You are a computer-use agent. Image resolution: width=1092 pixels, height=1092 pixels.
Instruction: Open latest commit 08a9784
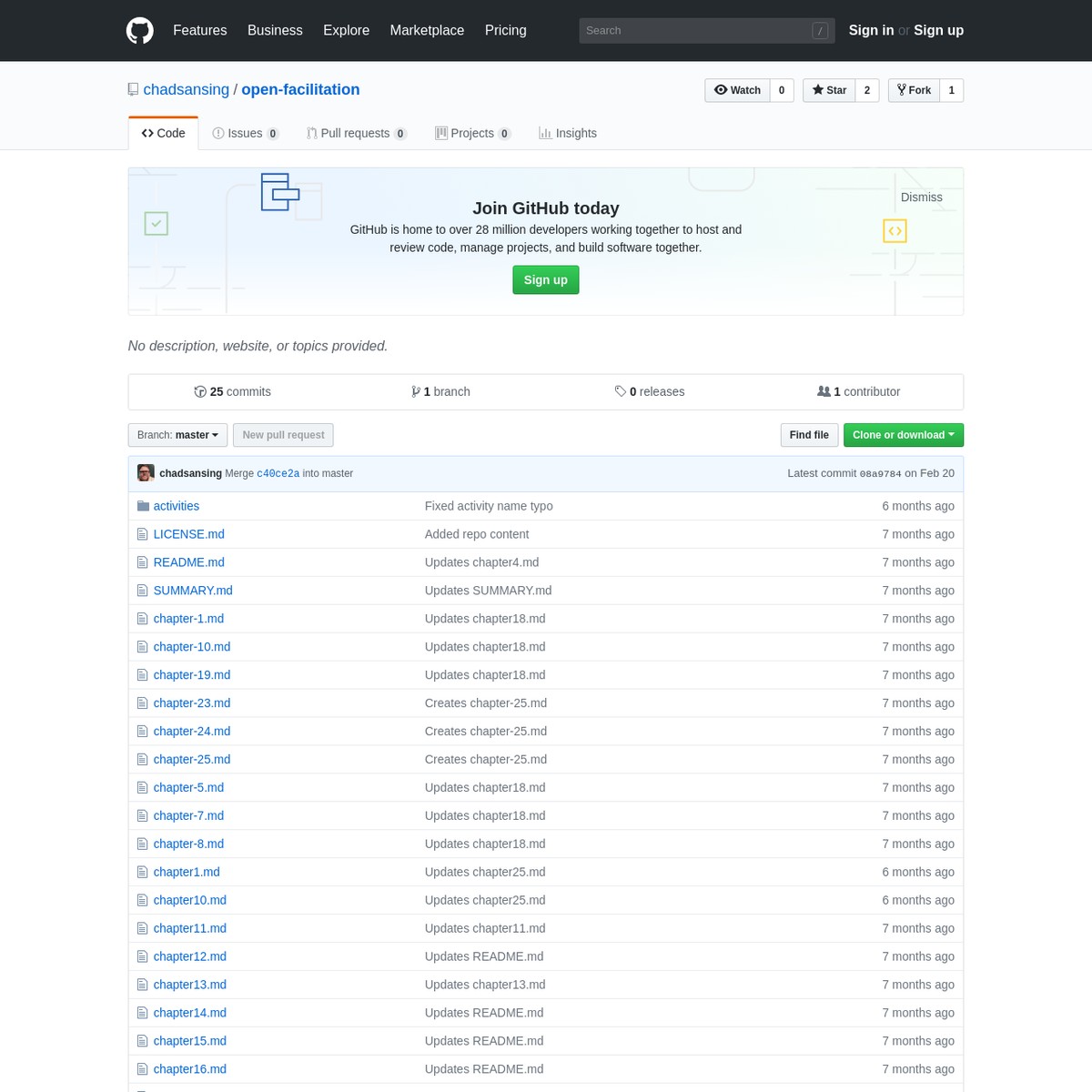click(880, 473)
